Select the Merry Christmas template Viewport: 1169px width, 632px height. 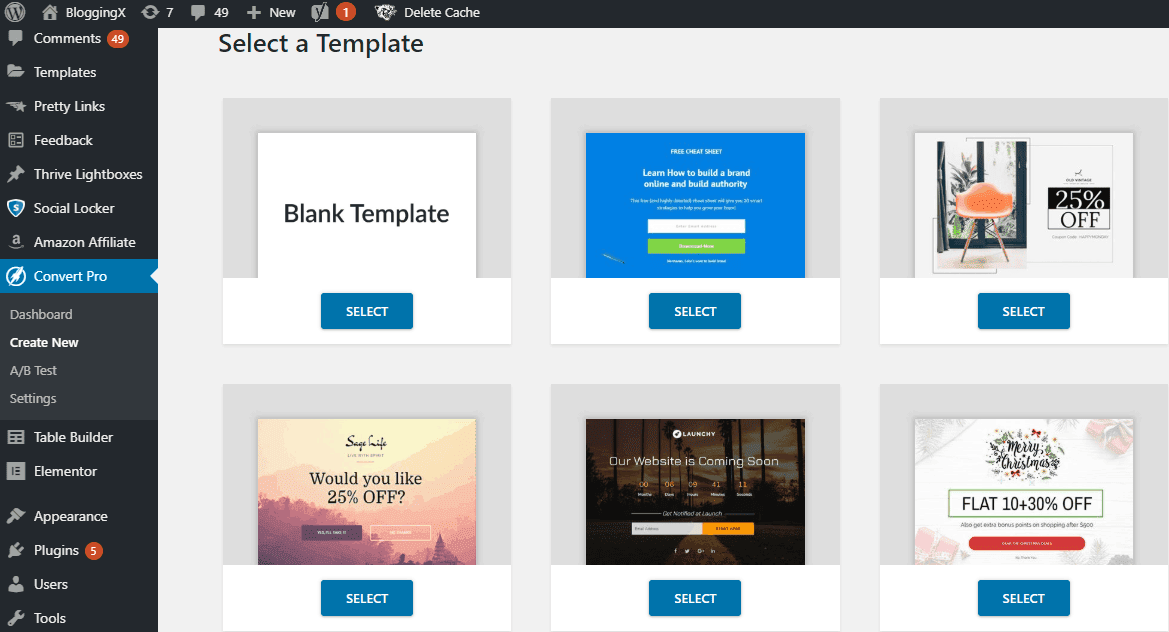[1024, 598]
